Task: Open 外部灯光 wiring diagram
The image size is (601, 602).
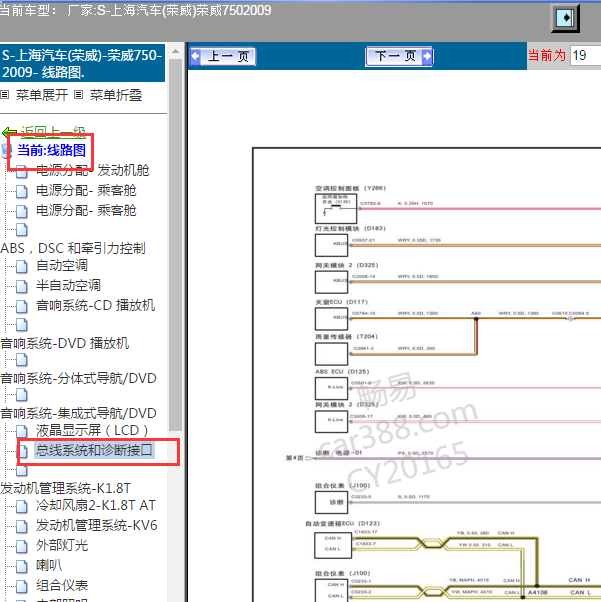Action: (62, 545)
